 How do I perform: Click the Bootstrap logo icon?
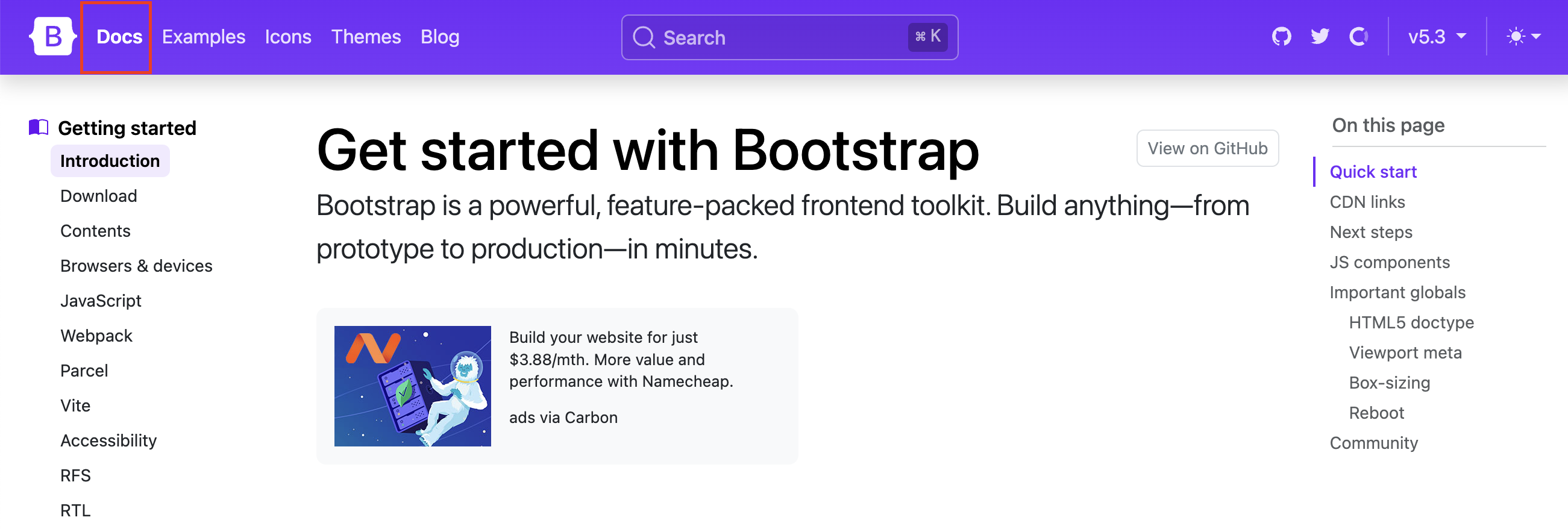[x=53, y=37]
